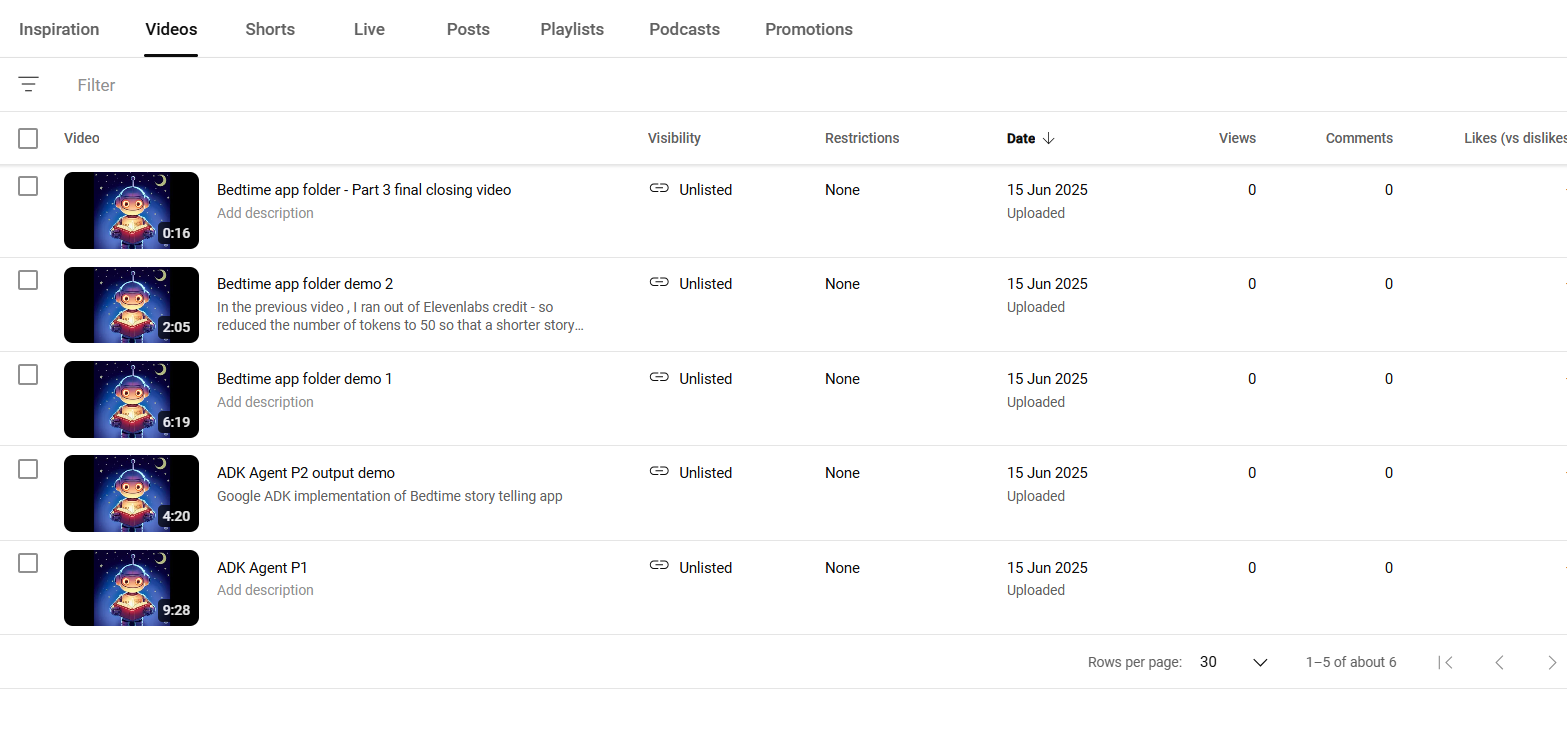
Task: Go to previous page arrow
Action: [x=1499, y=662]
